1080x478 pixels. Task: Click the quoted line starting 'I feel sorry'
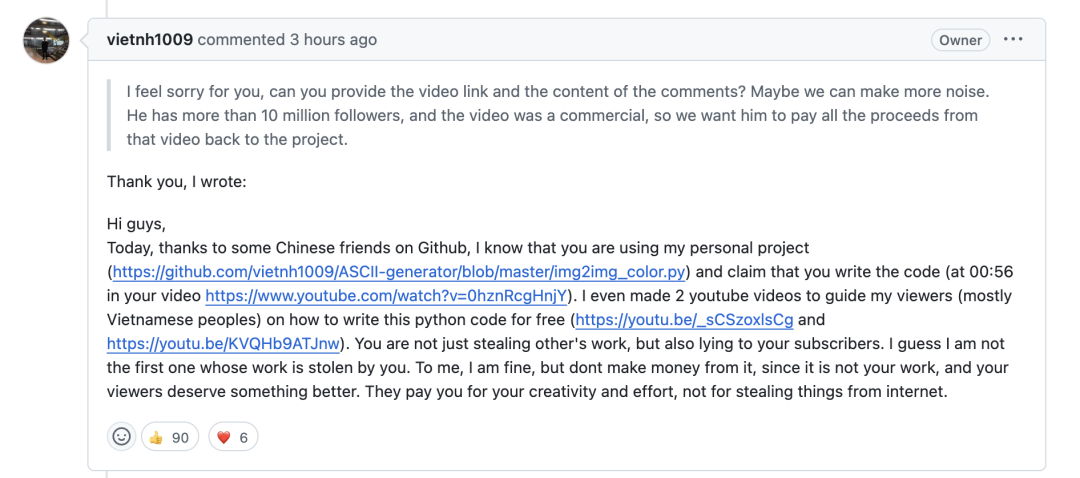coord(557,91)
